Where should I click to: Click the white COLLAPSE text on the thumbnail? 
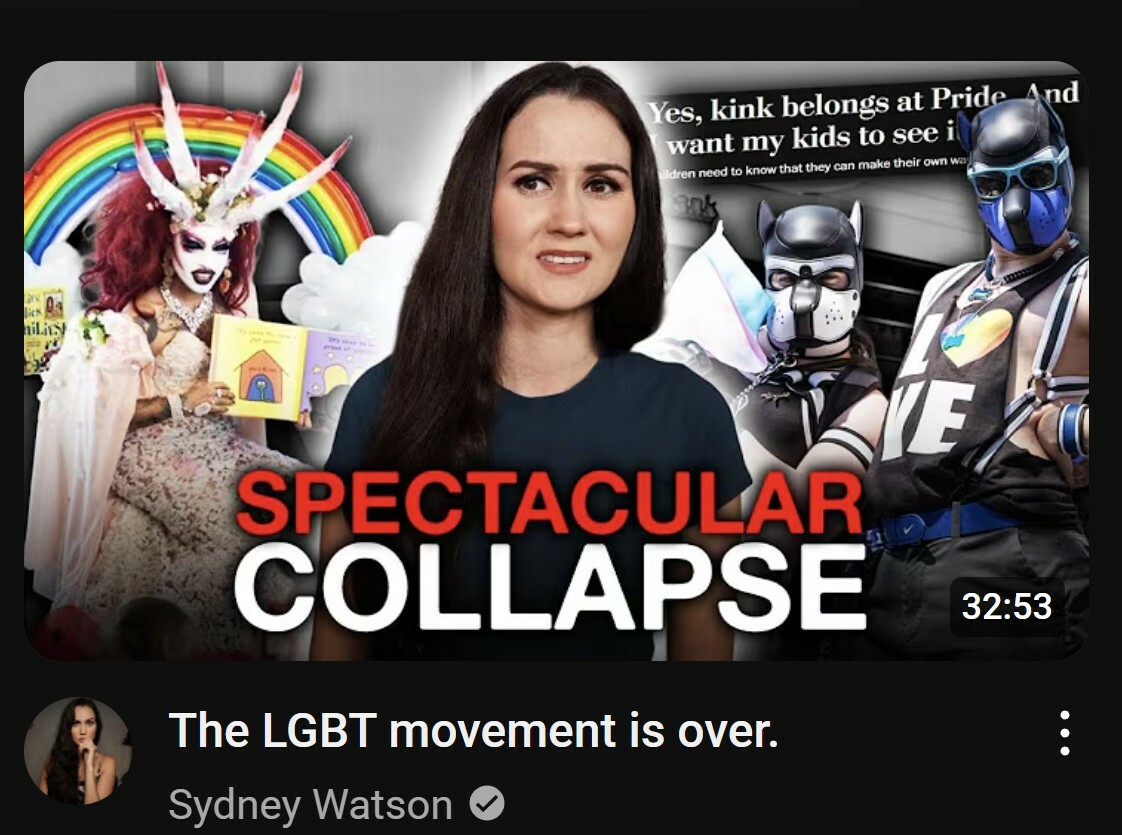550,587
